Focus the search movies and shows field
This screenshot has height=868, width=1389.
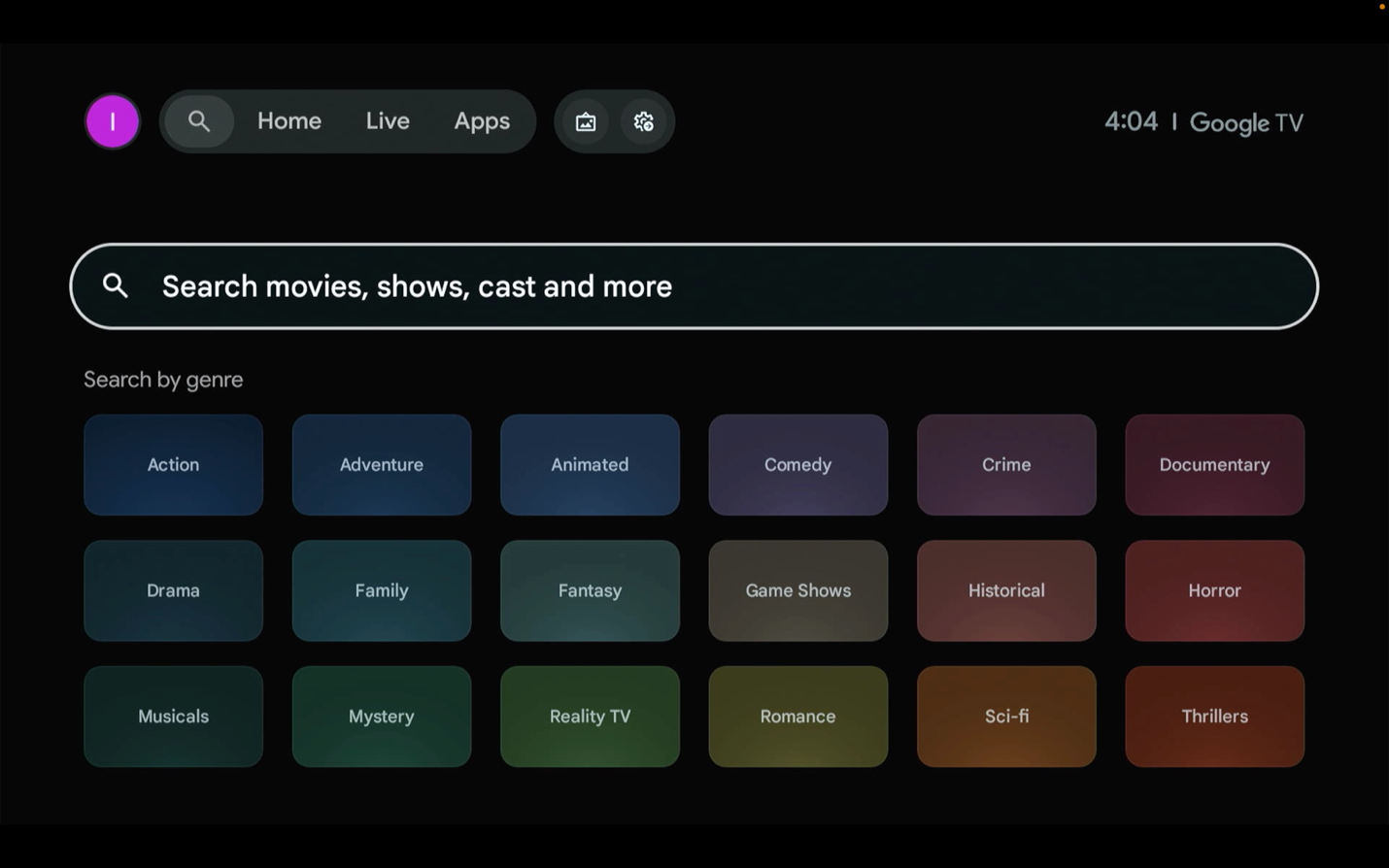click(694, 286)
